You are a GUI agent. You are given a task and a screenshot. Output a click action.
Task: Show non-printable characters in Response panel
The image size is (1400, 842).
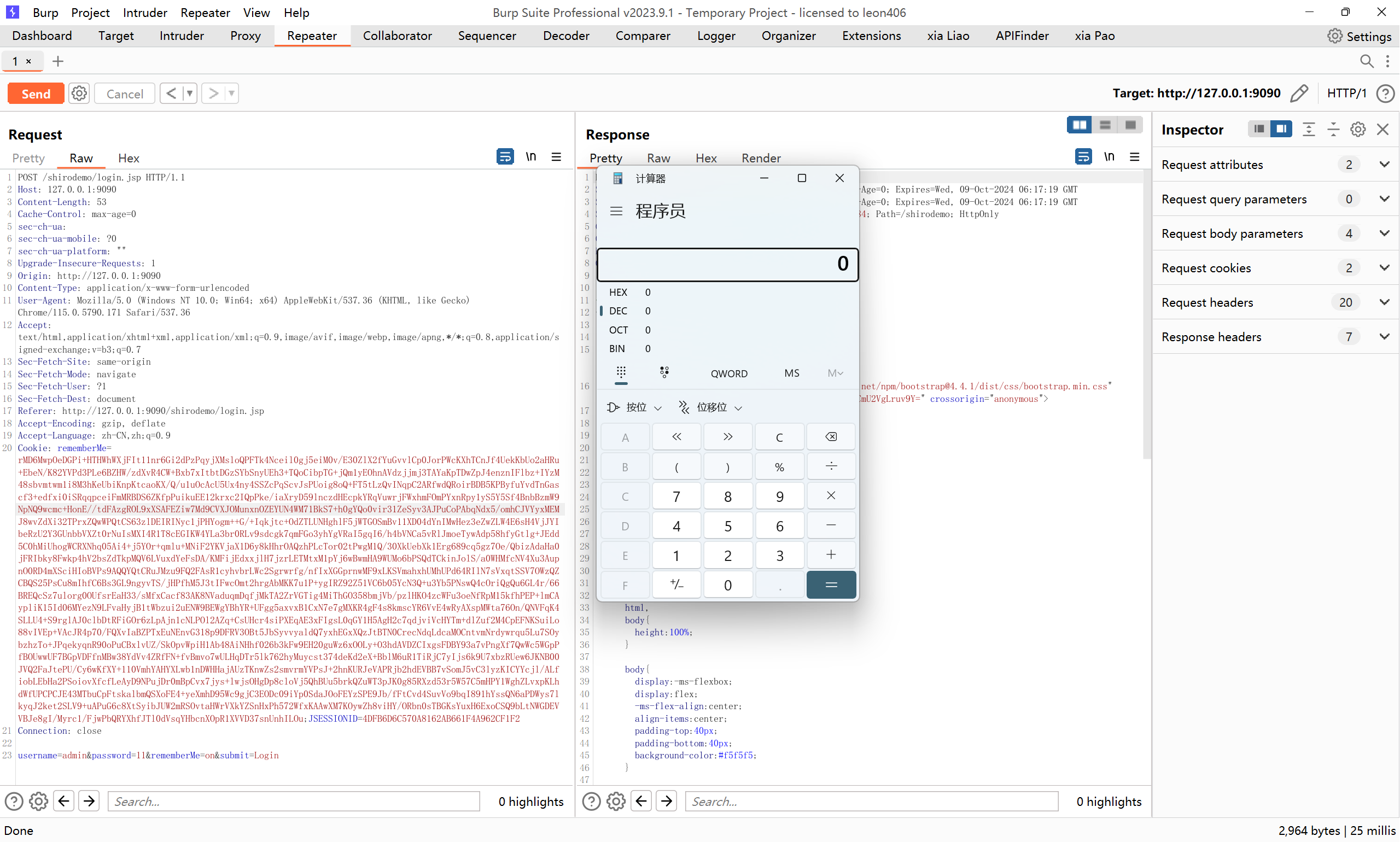[1109, 156]
